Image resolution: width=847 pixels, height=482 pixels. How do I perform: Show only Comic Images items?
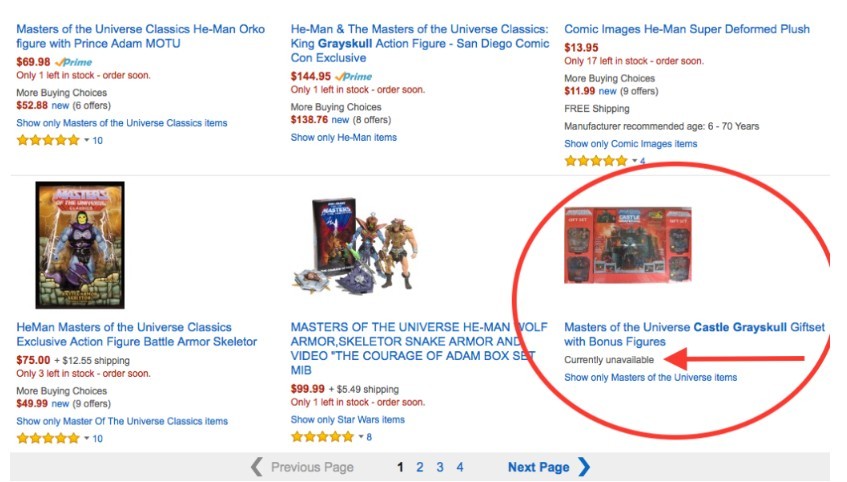click(630, 144)
